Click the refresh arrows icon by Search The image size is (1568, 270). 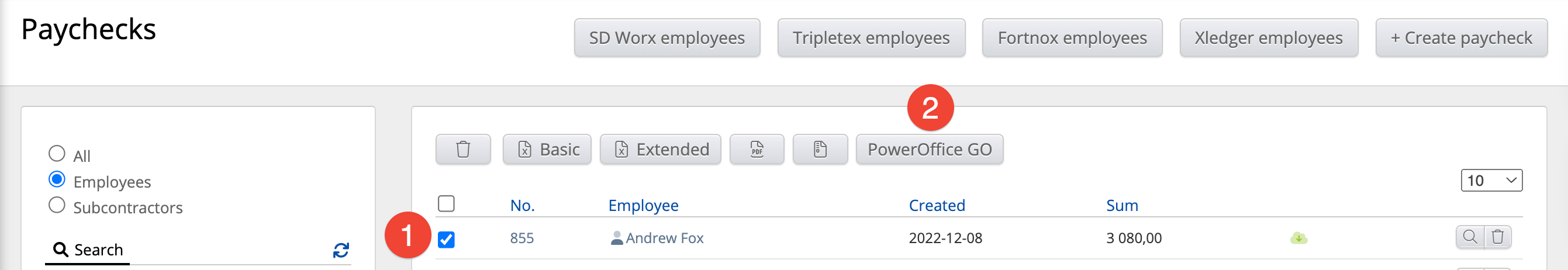[341, 250]
